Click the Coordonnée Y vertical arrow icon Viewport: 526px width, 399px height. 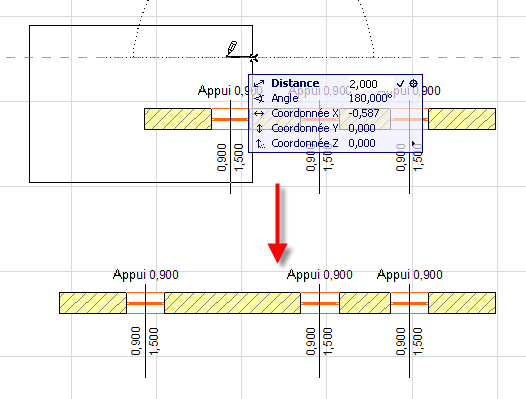[259, 128]
